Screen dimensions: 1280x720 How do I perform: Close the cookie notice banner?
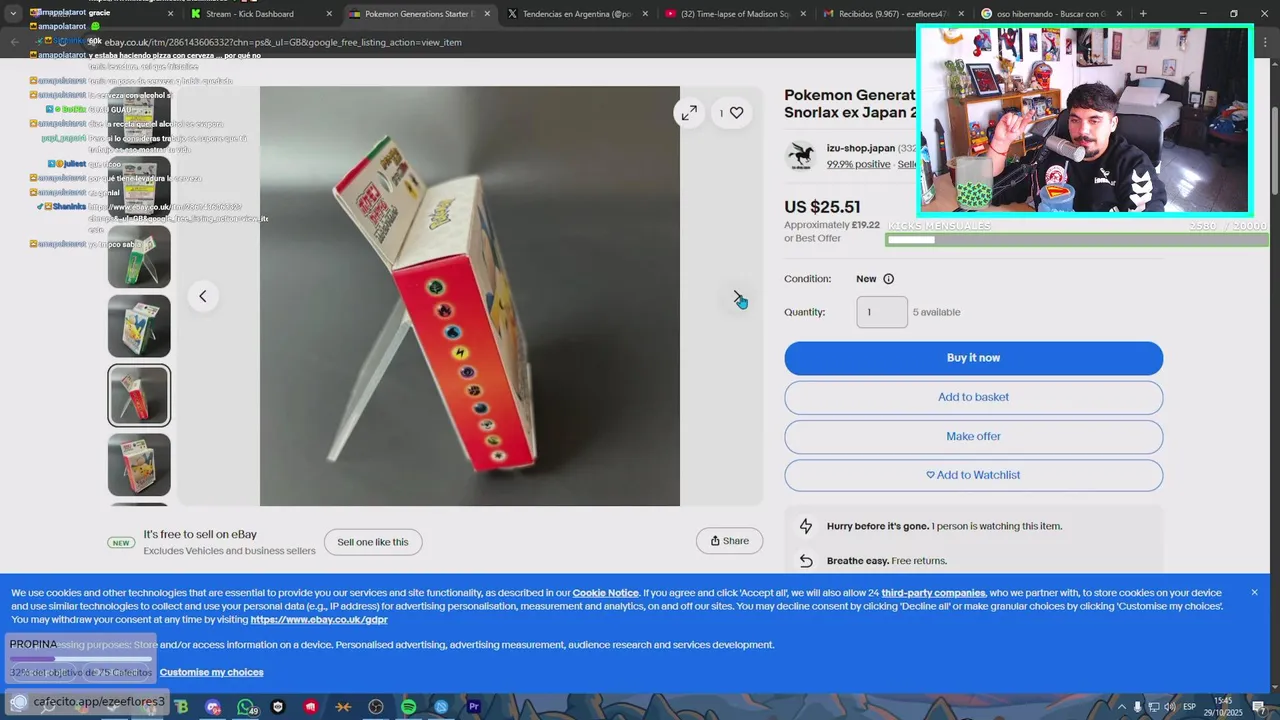(1254, 592)
